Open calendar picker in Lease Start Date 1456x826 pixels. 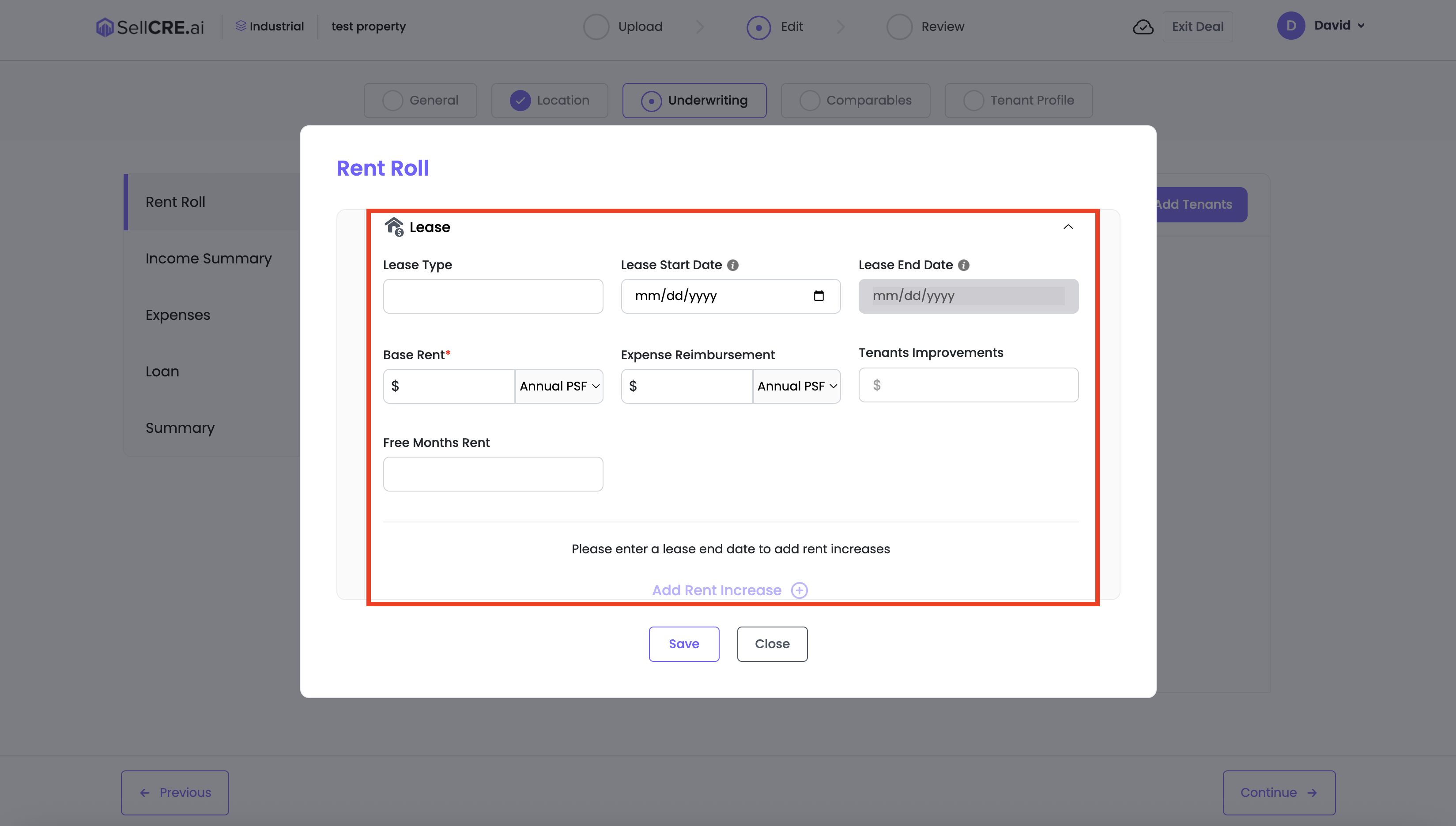click(x=819, y=296)
